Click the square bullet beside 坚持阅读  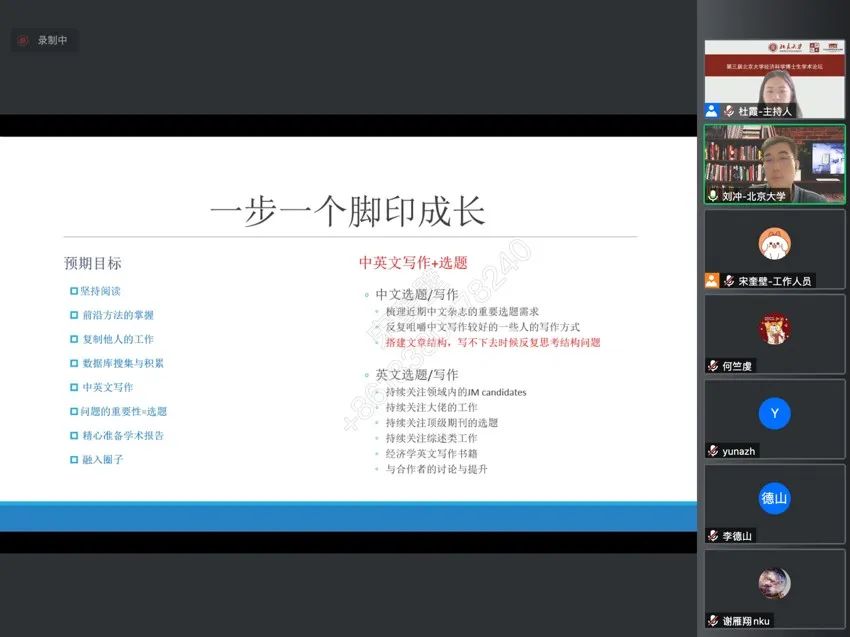pos(74,291)
